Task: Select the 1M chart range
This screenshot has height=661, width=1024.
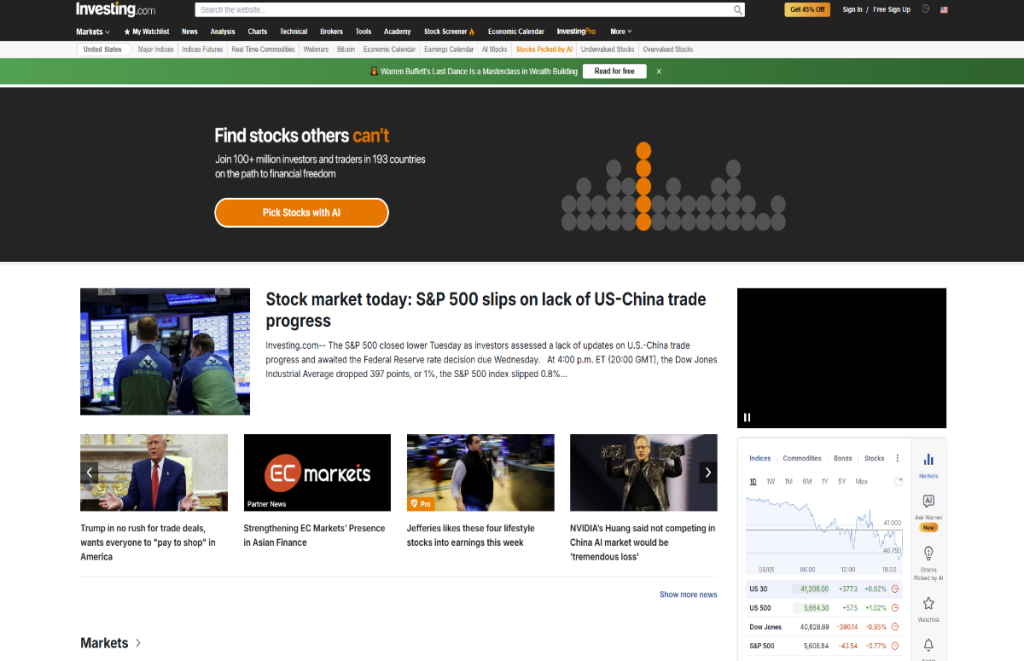Action: pos(788,481)
